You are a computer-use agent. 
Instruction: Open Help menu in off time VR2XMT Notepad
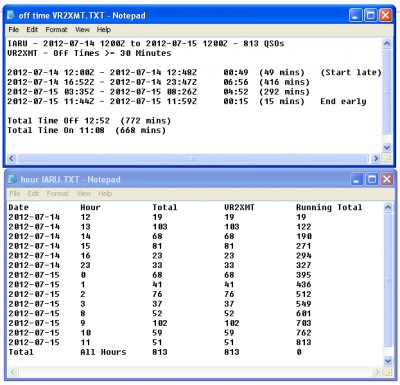click(104, 30)
